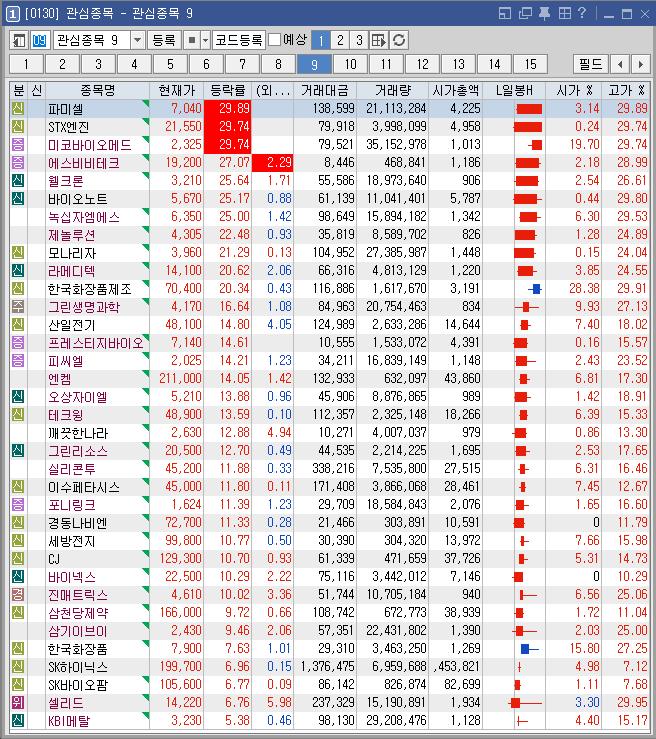The height and width of the screenshot is (739, 656).
Task: Click the candlestick icon of 파미셀 row
Action: click(529, 109)
